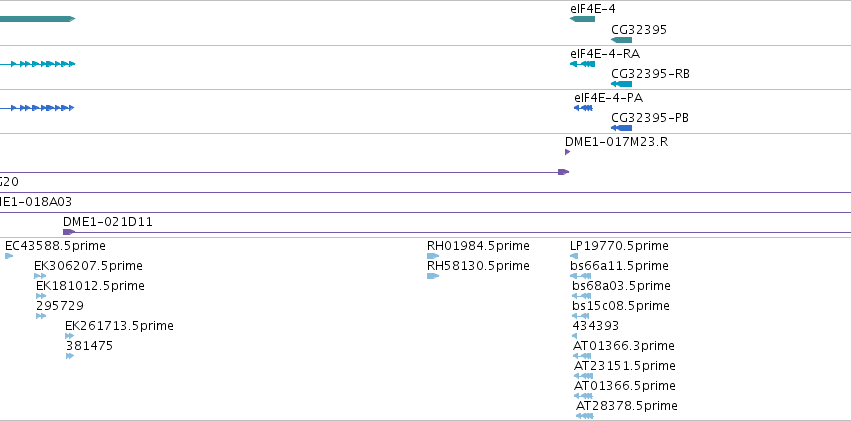Click the AT01366.5prime EST label
851x421 pixels.
[625, 386]
